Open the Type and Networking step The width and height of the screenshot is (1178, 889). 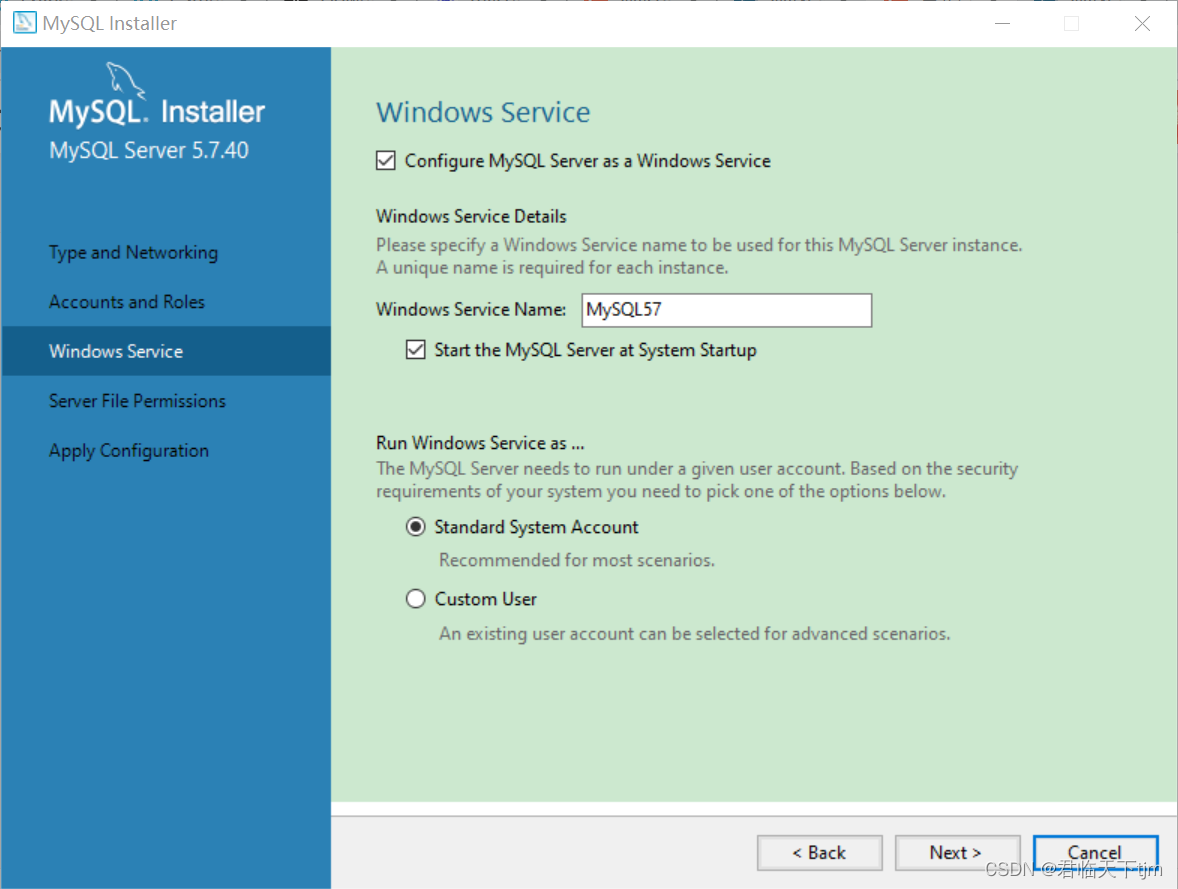pyautogui.click(x=134, y=252)
